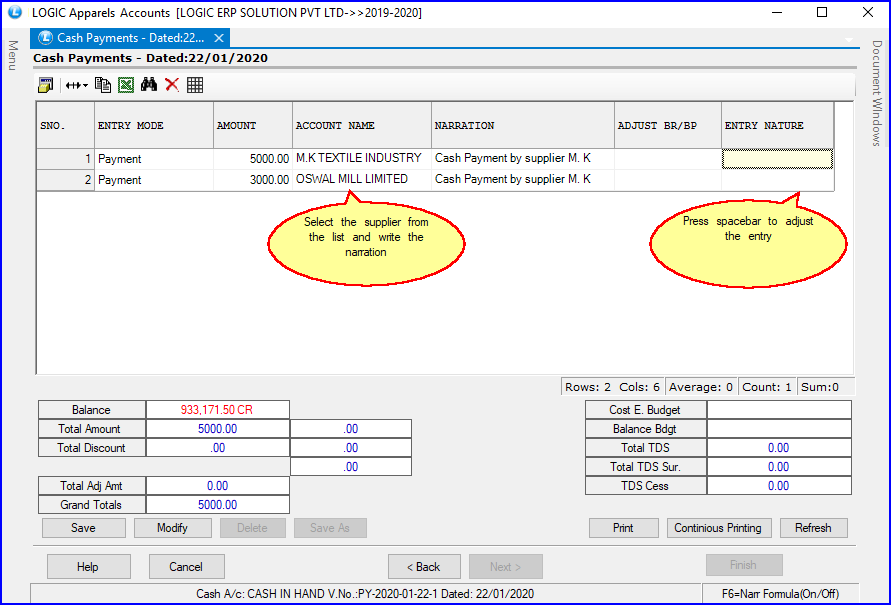891x605 pixels.
Task: Click the F6=Narr Formula(On/Off) status panel
Action: tap(780, 594)
